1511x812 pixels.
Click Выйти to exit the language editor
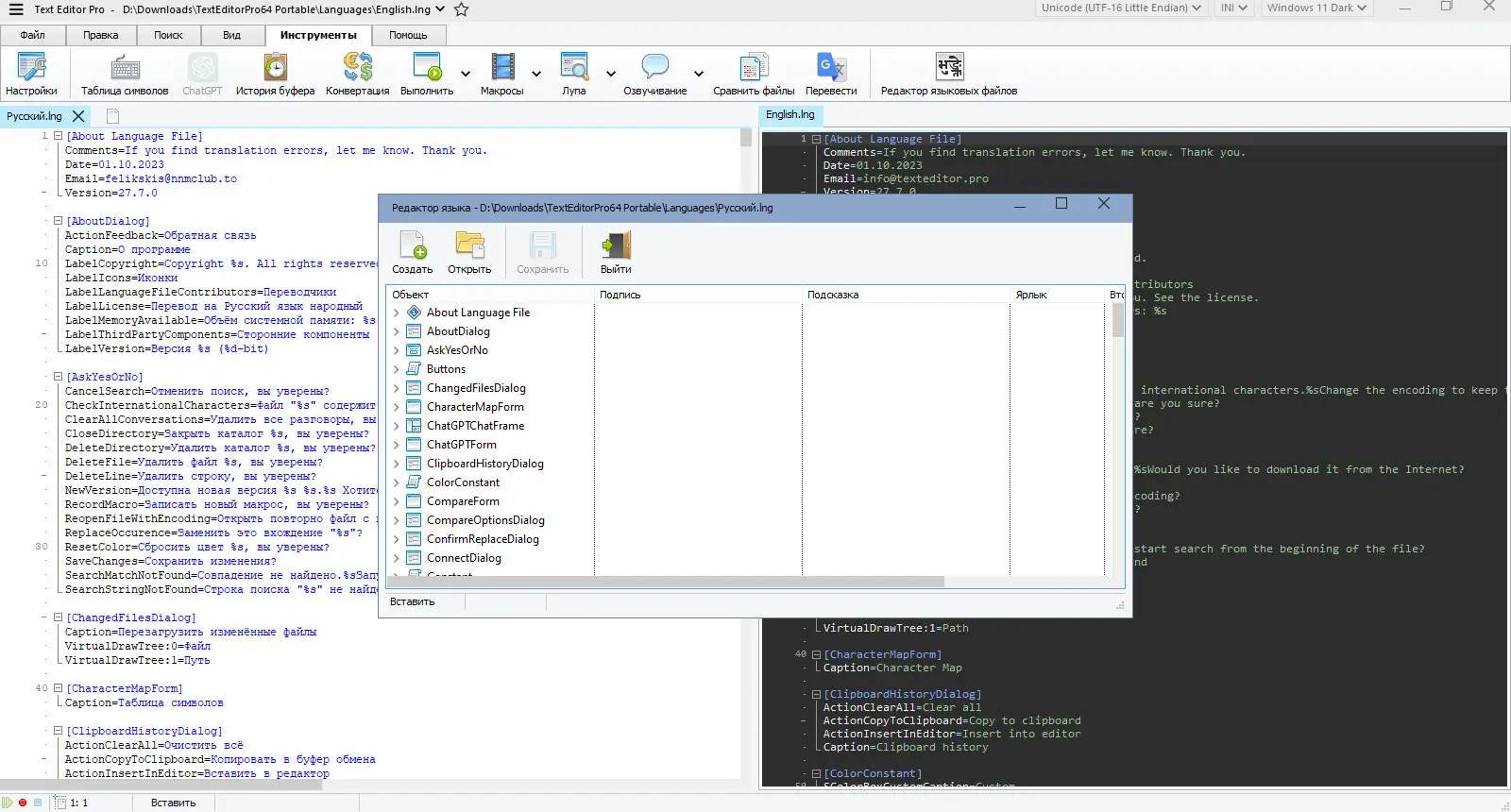[x=616, y=253]
